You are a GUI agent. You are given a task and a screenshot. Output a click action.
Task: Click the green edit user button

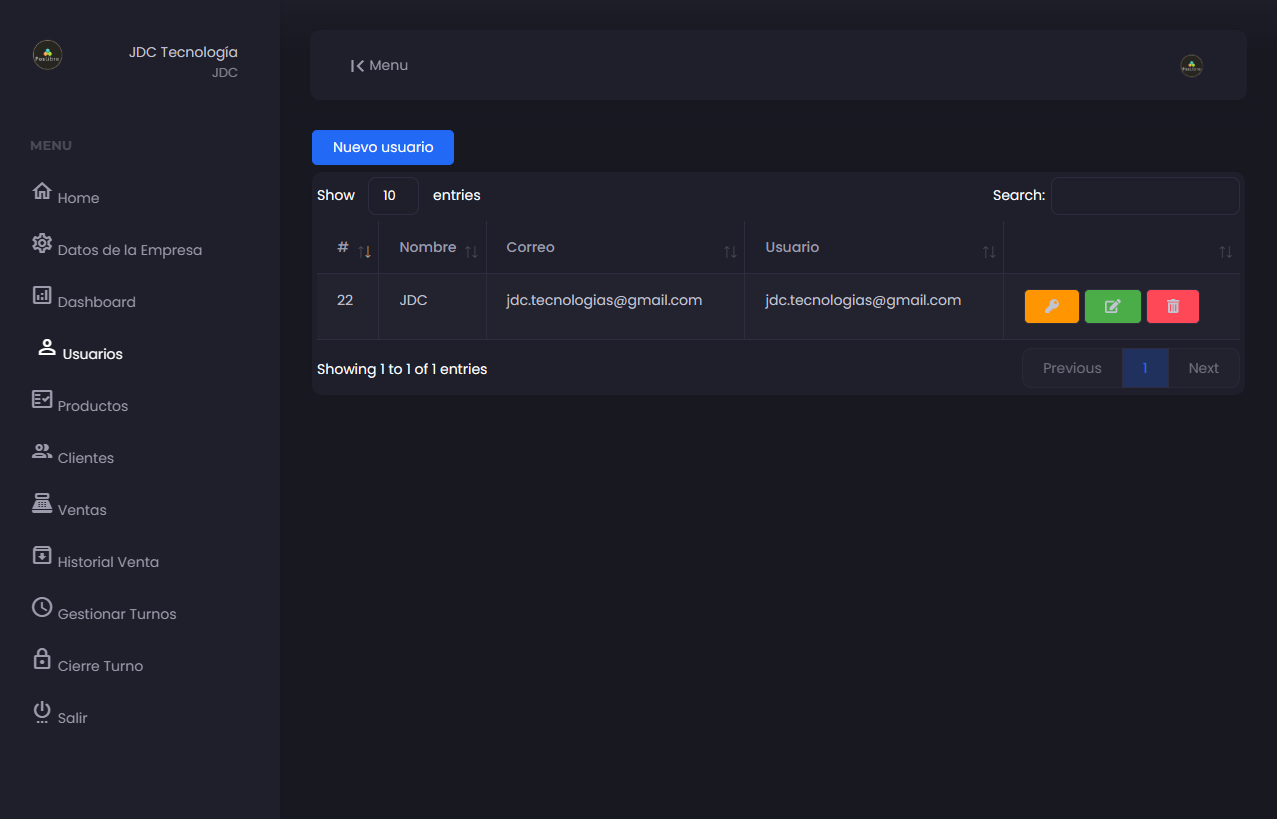tap(1112, 306)
